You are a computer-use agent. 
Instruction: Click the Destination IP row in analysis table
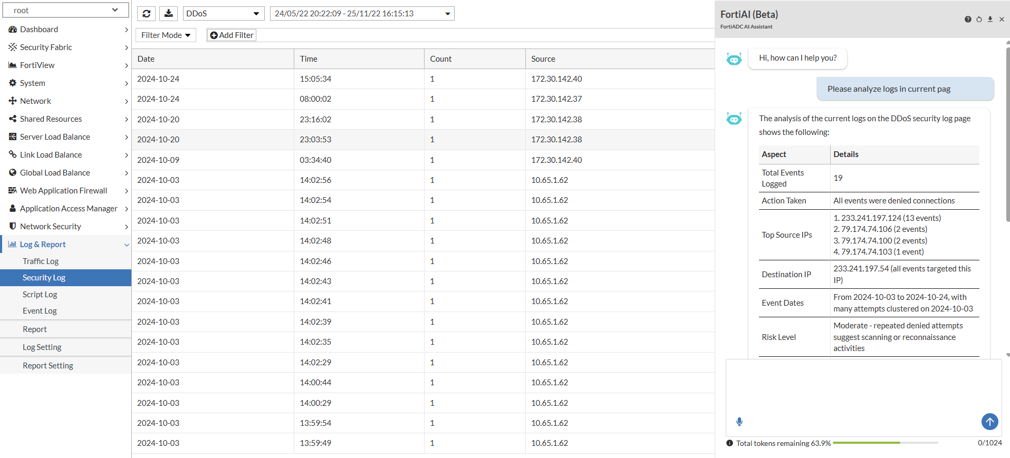pyautogui.click(x=868, y=274)
